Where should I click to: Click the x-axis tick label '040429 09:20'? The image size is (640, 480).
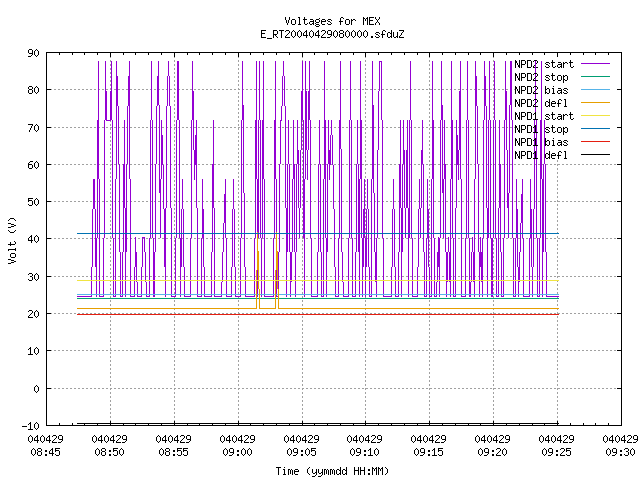tap(493, 446)
